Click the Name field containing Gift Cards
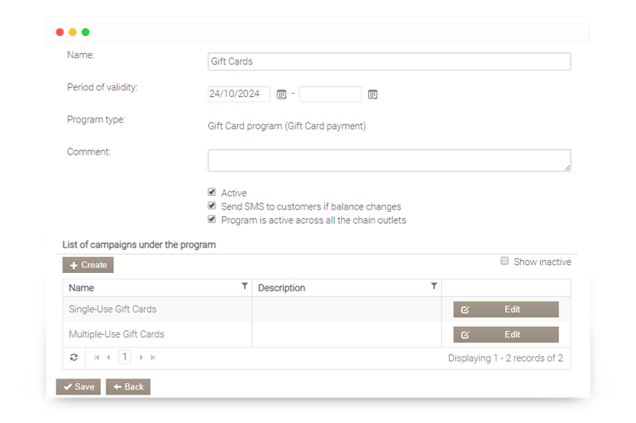This screenshot has height=423, width=636. [389, 62]
